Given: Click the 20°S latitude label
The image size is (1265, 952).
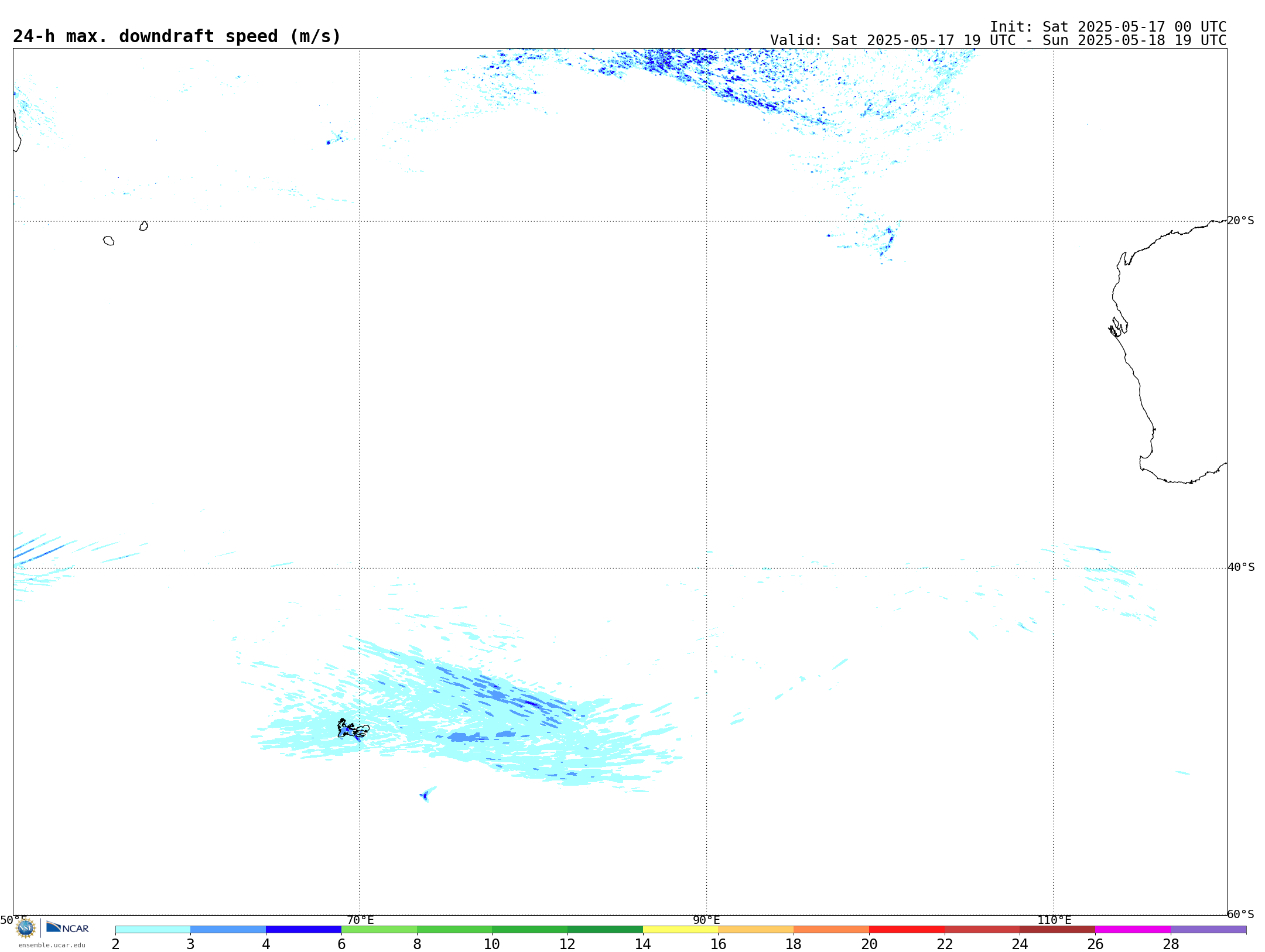Looking at the screenshot, I should (1241, 221).
